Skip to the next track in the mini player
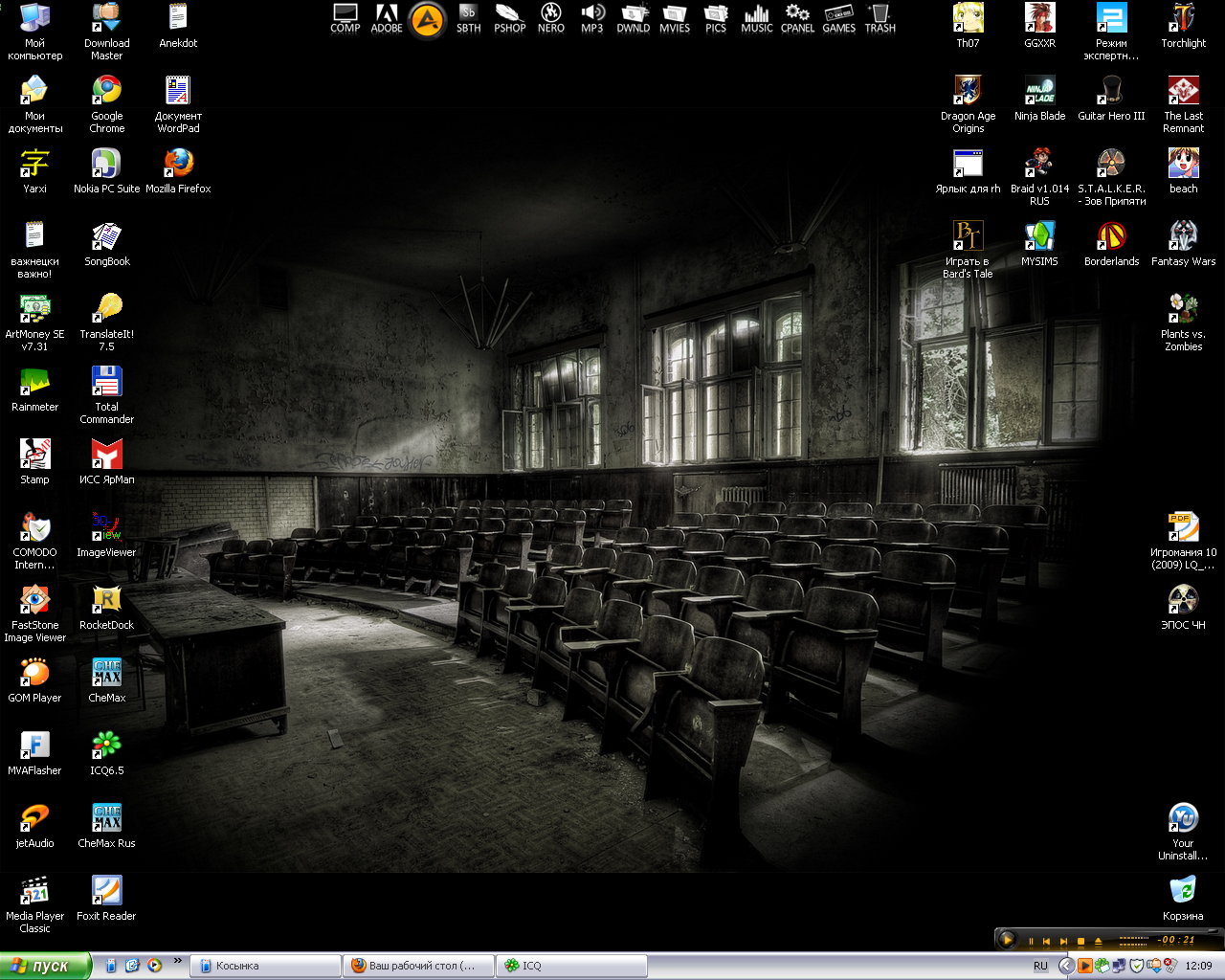This screenshot has height=980, width=1225. pos(1063,941)
